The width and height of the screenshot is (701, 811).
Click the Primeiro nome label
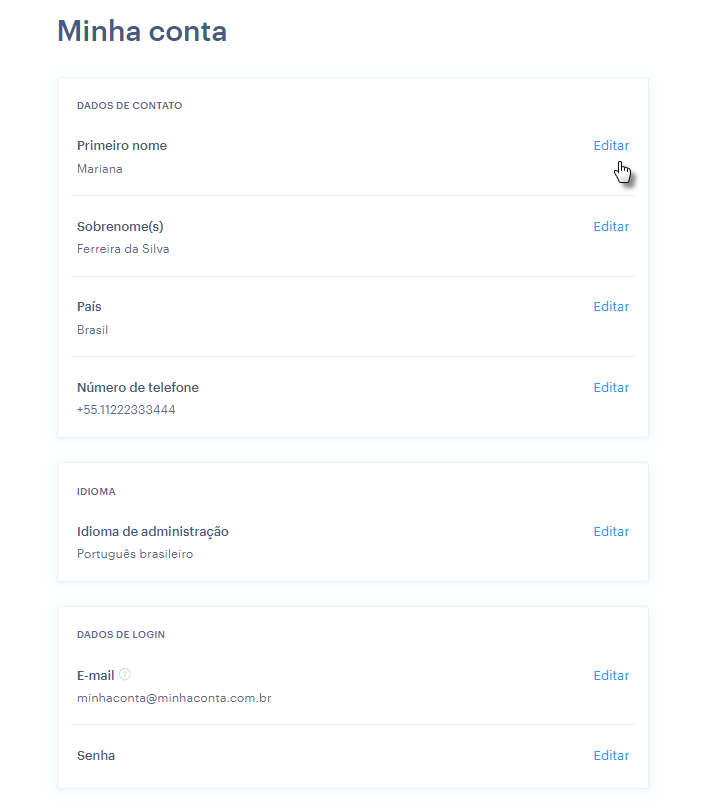click(122, 146)
